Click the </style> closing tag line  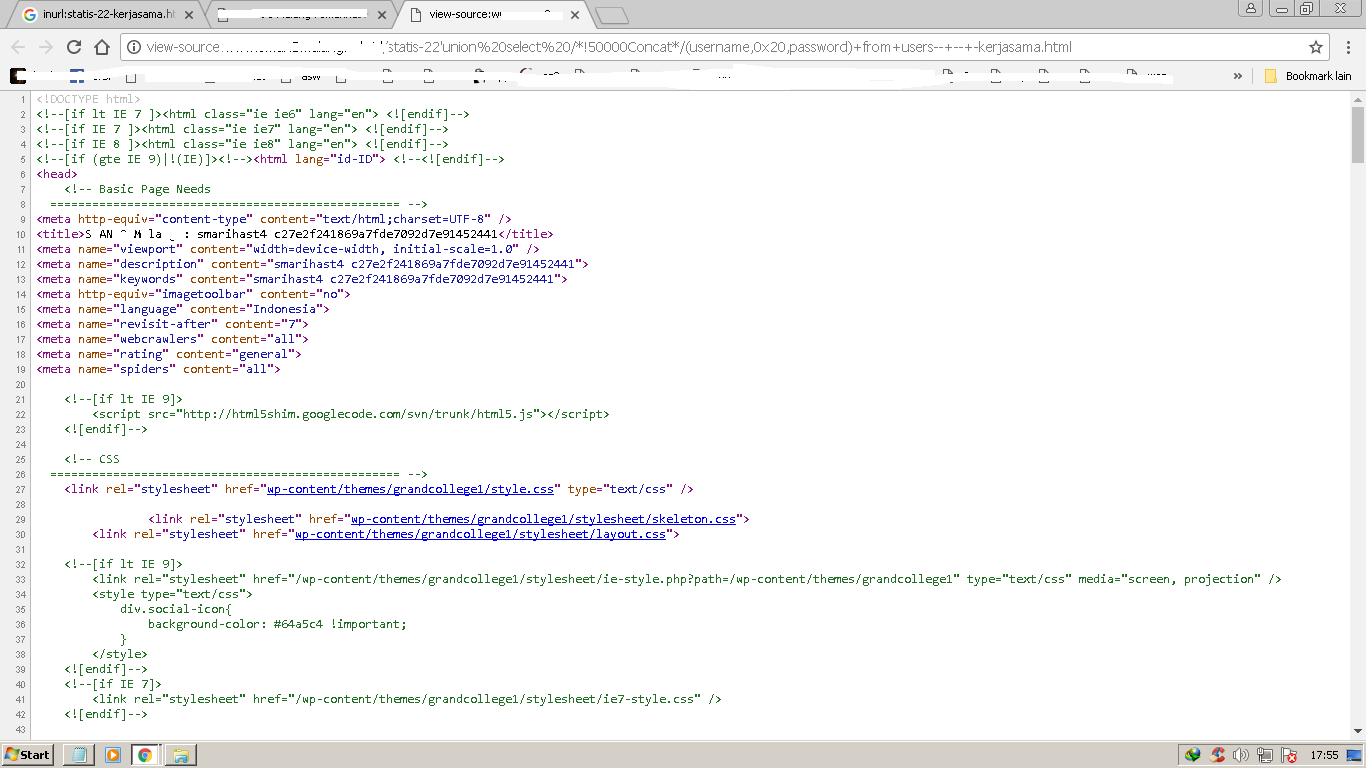pyautogui.click(x=120, y=654)
